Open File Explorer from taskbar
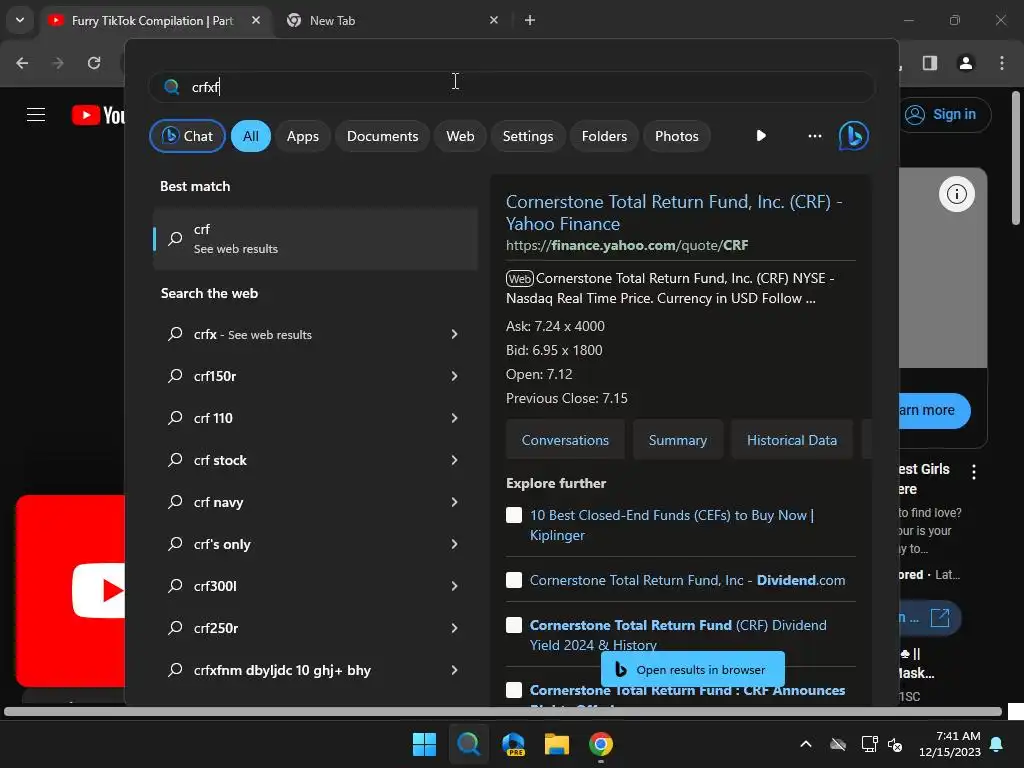This screenshot has height=768, width=1024. pyautogui.click(x=557, y=744)
